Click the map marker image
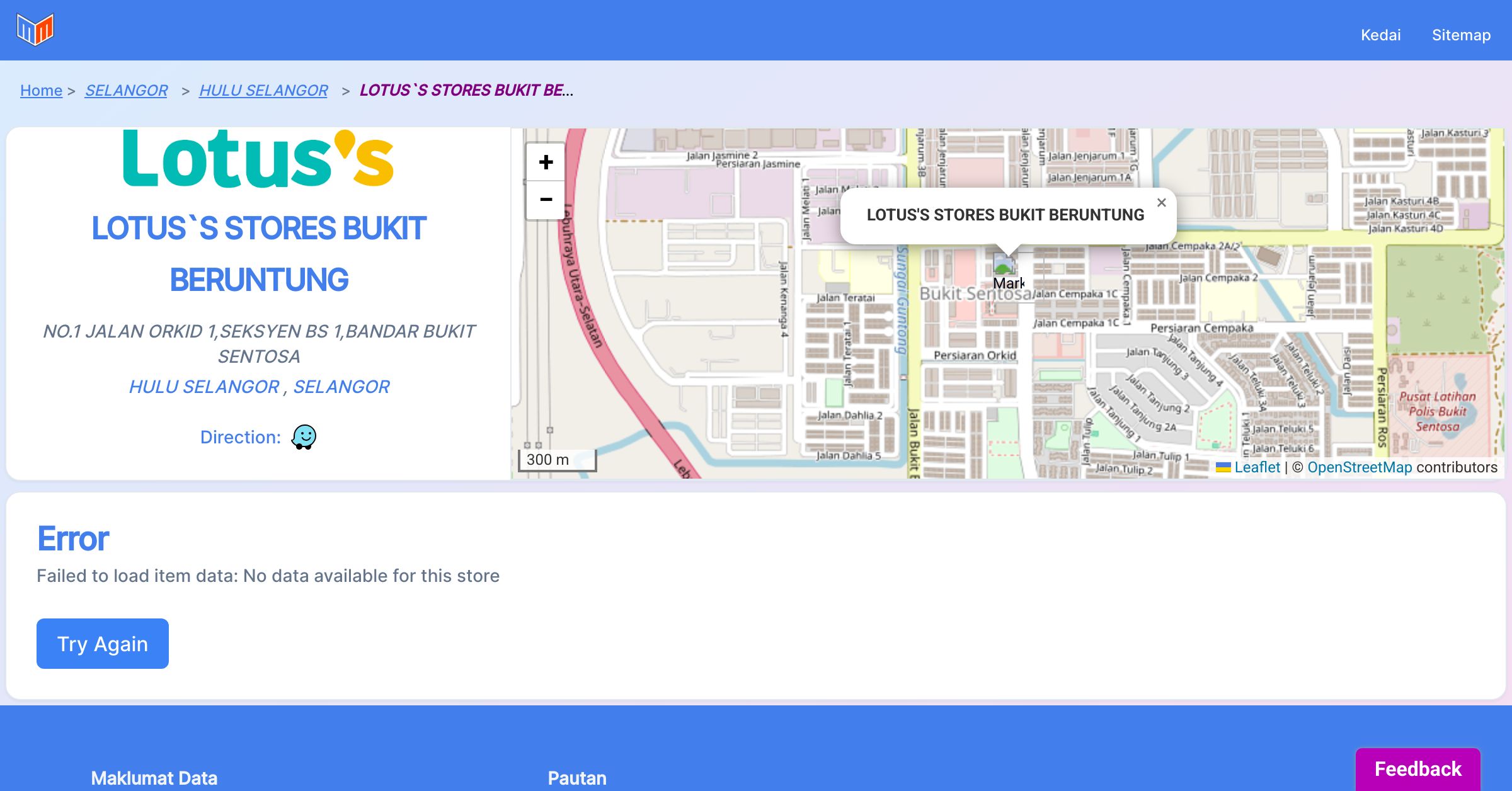The image size is (1512, 791). pyautogui.click(x=1003, y=265)
